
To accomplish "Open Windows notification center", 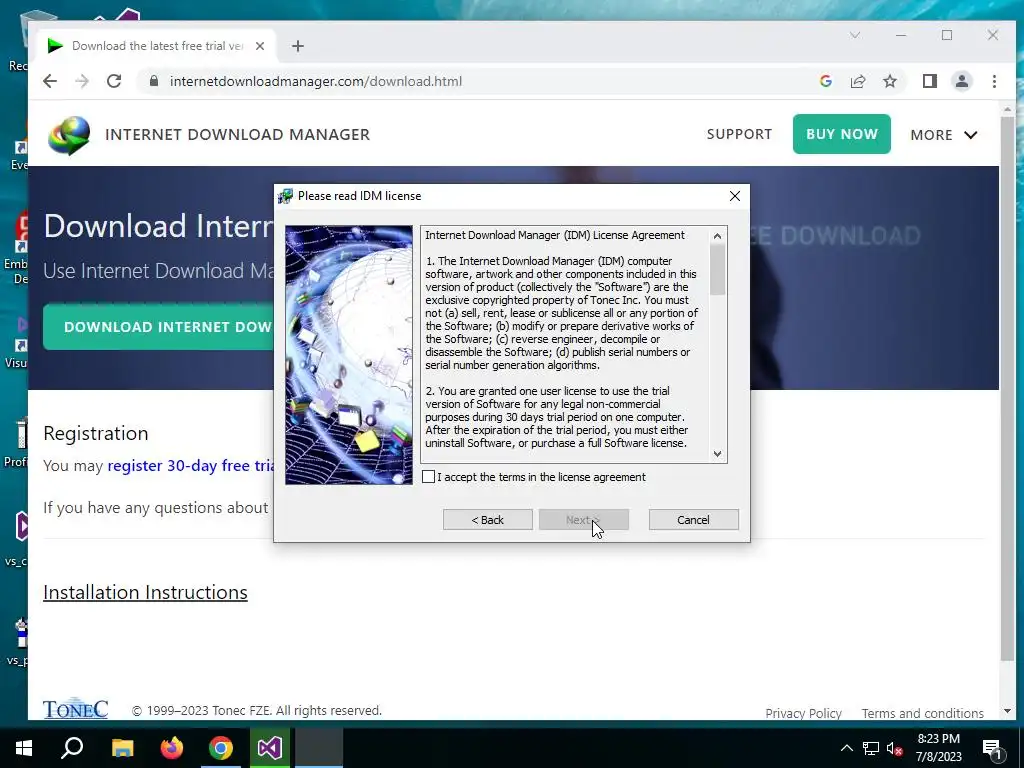I will click(992, 748).
